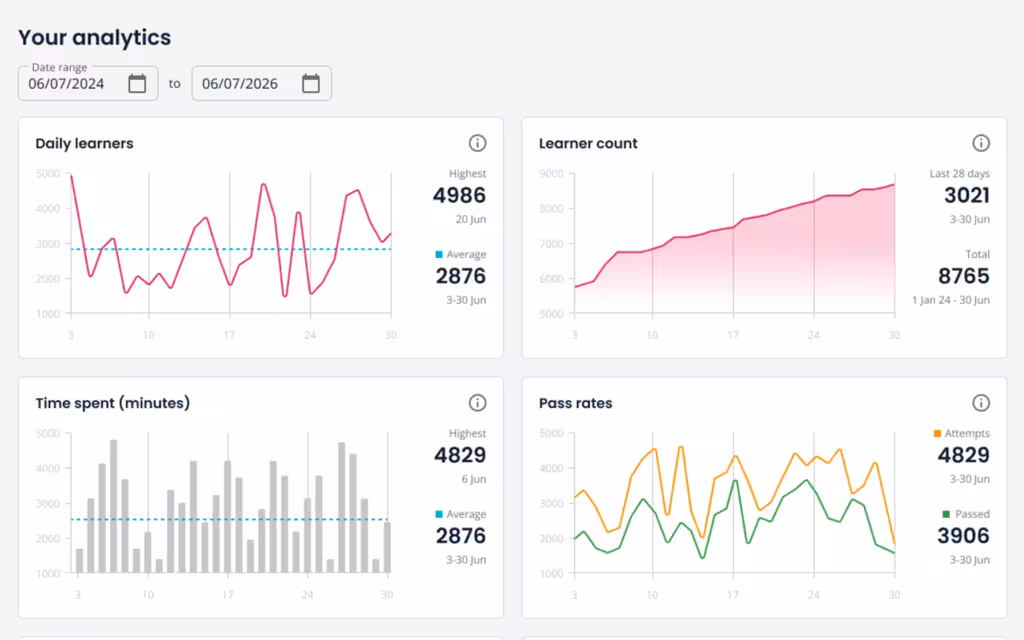Show info for Daily learners chart
1024x640 pixels.
point(477,143)
